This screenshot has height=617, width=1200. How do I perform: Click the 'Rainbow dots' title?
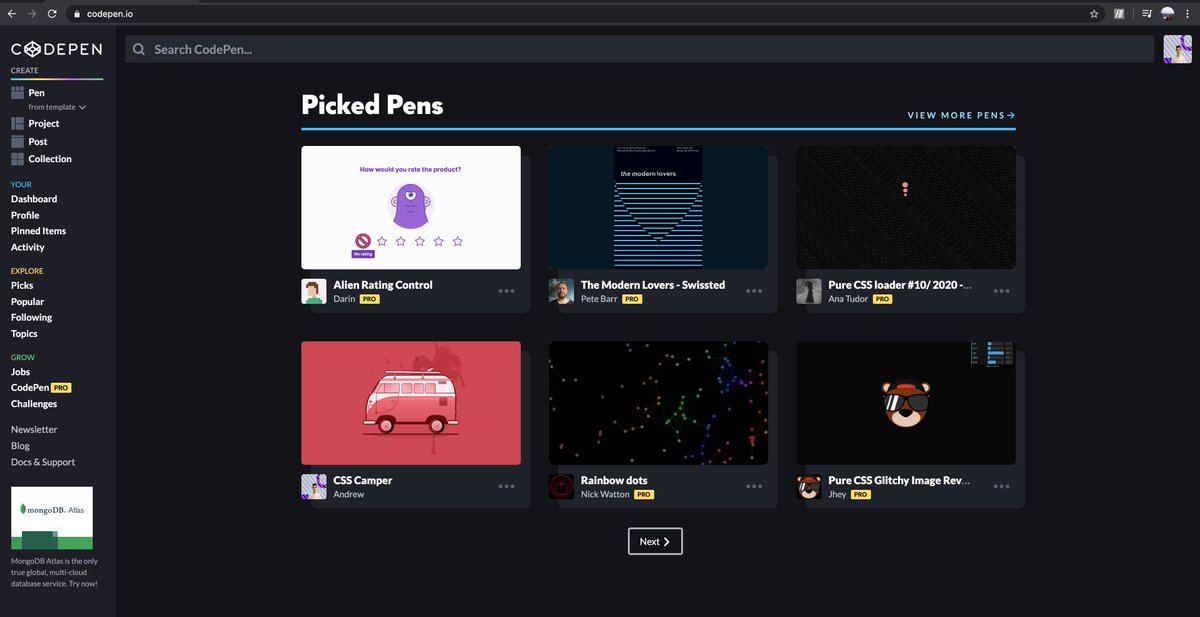pos(614,480)
